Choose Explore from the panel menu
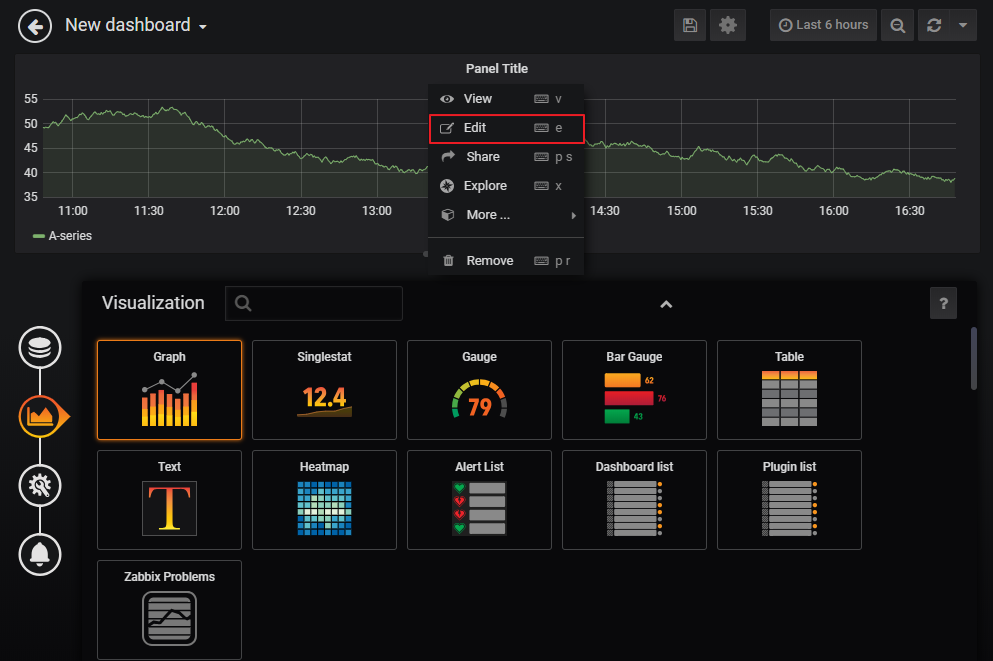The height and width of the screenshot is (661, 993). pos(505,186)
